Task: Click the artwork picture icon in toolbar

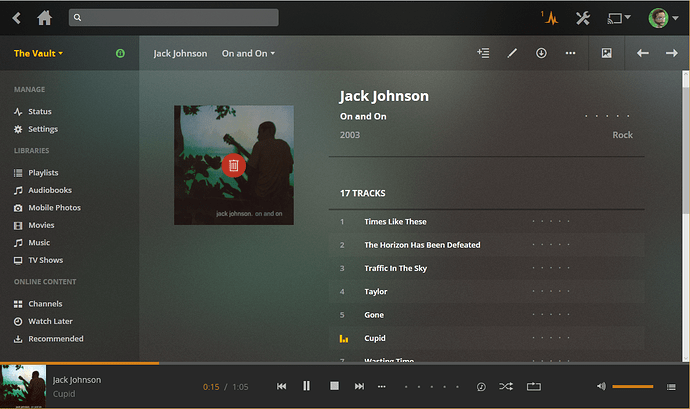Action: 606,53
